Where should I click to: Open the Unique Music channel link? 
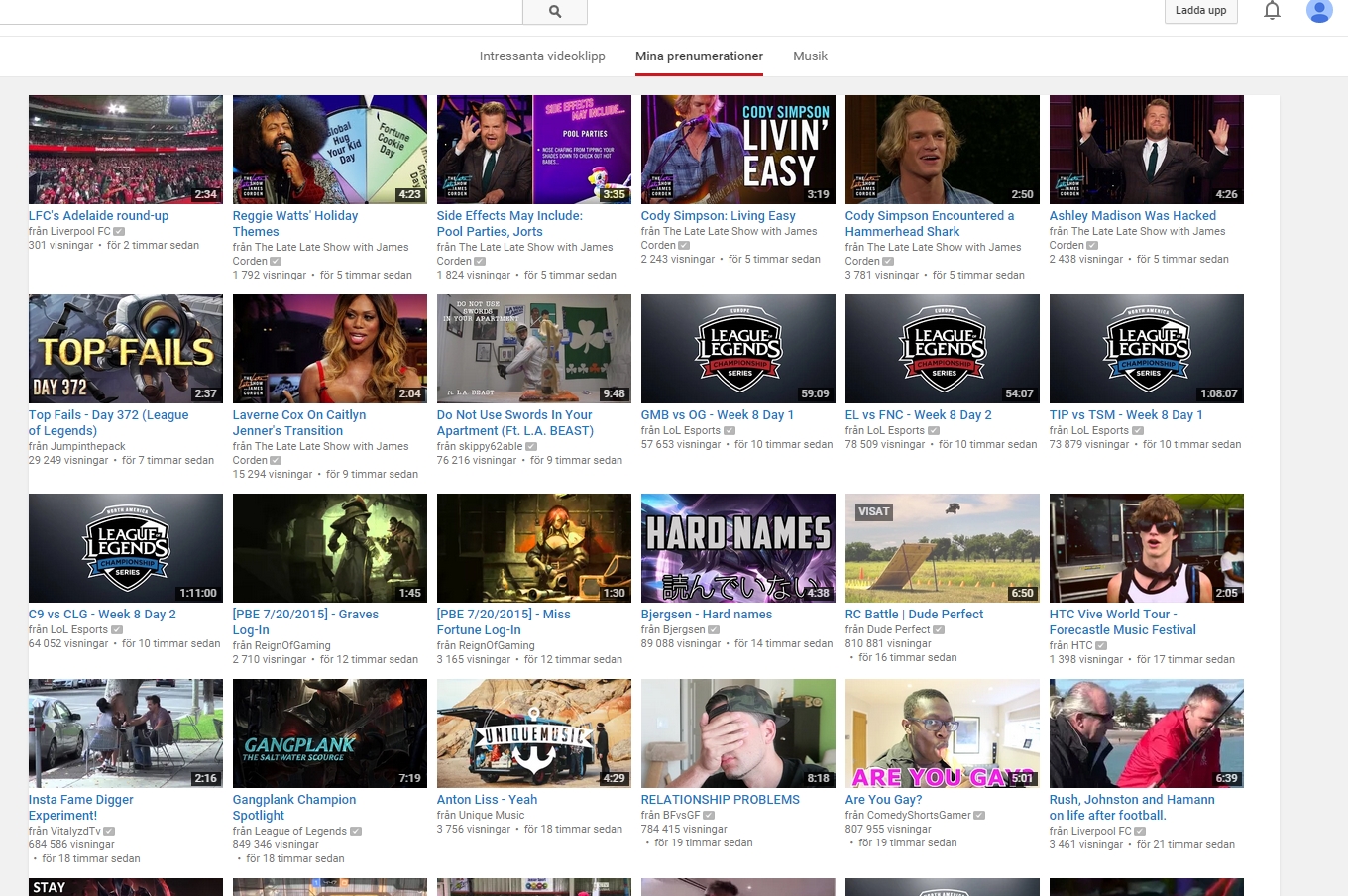[x=492, y=815]
